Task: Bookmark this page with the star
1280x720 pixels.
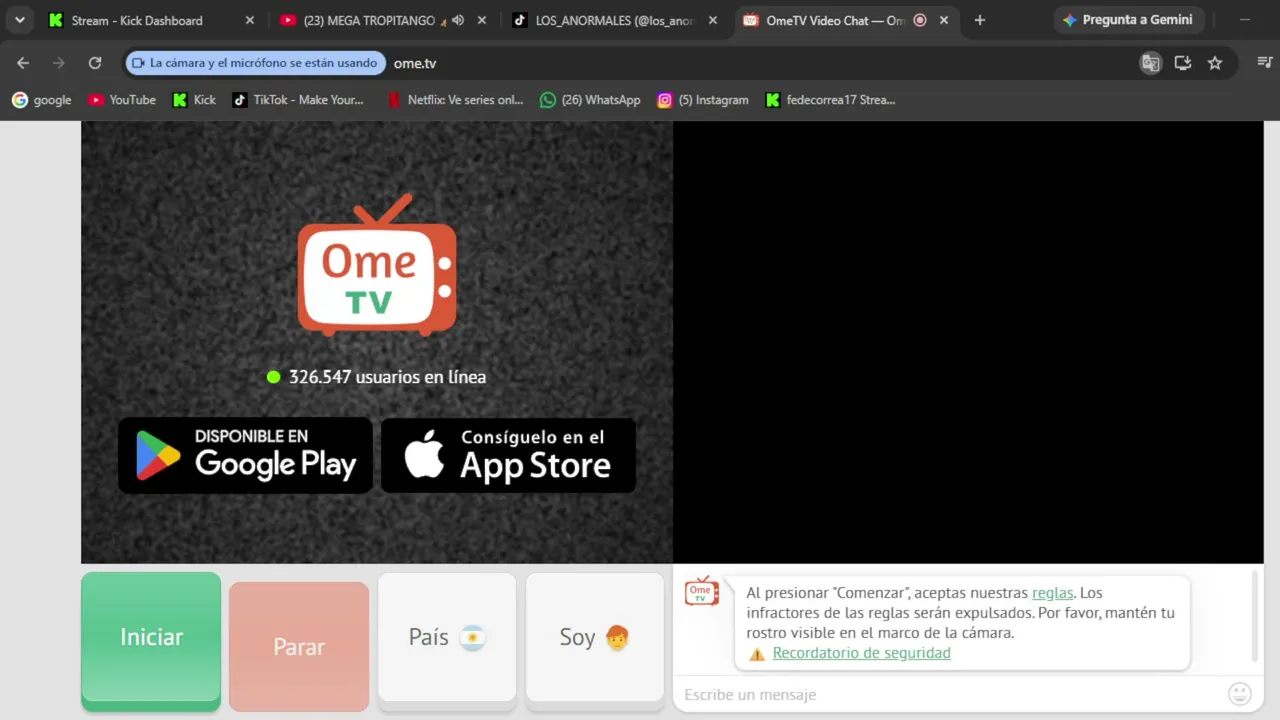Action: [1215, 63]
